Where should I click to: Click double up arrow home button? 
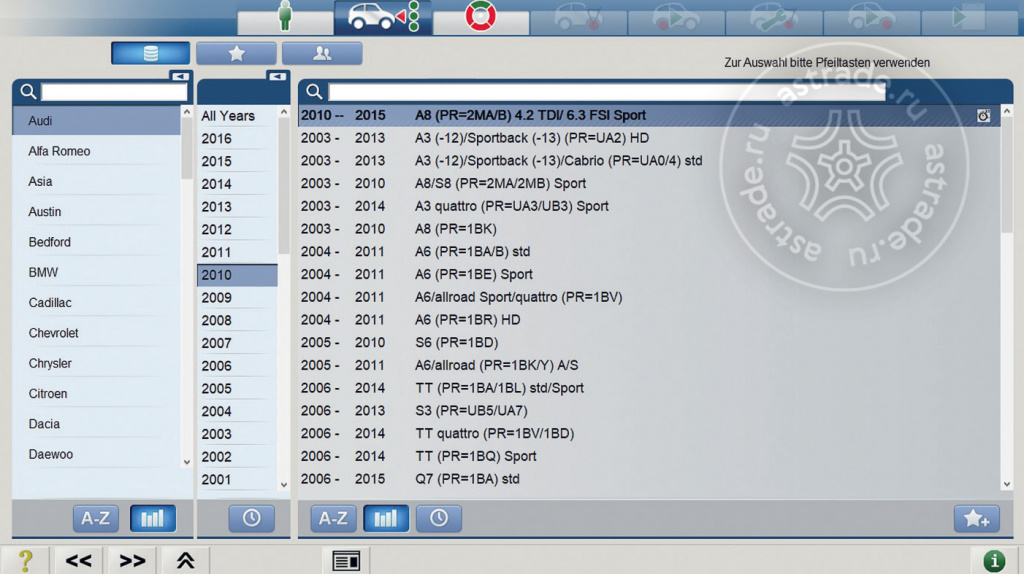pyautogui.click(x=185, y=560)
